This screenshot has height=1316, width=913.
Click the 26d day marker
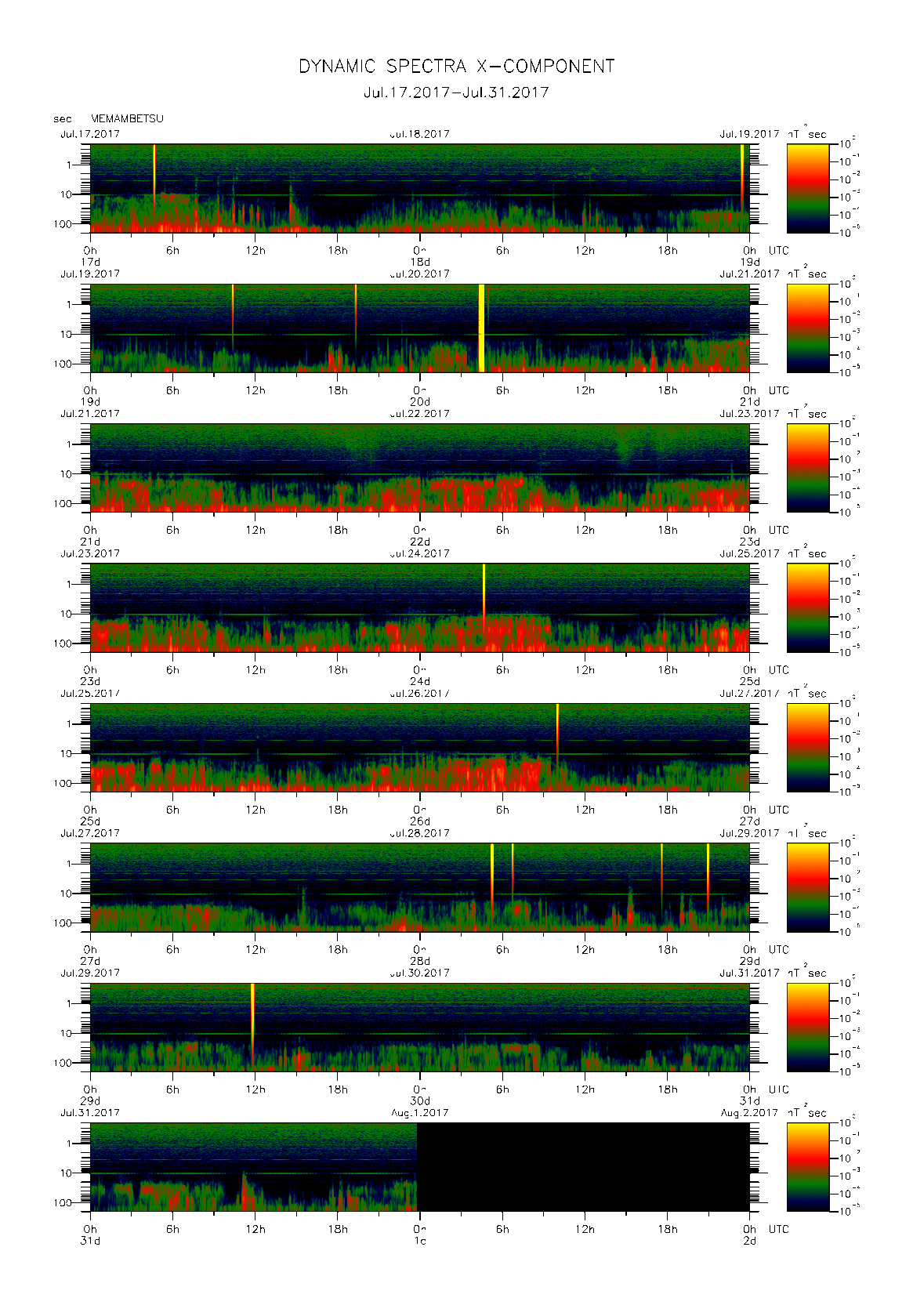tap(420, 821)
